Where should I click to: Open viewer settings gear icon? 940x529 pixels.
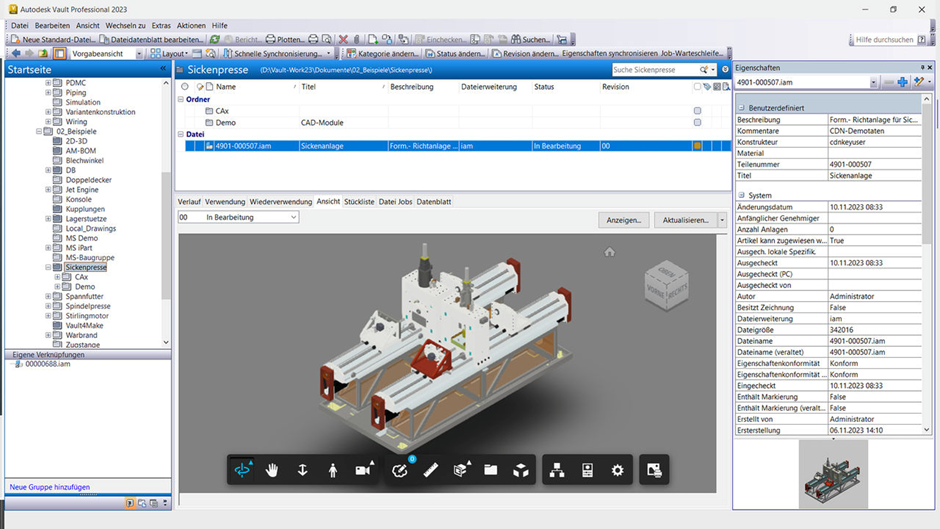pos(617,470)
